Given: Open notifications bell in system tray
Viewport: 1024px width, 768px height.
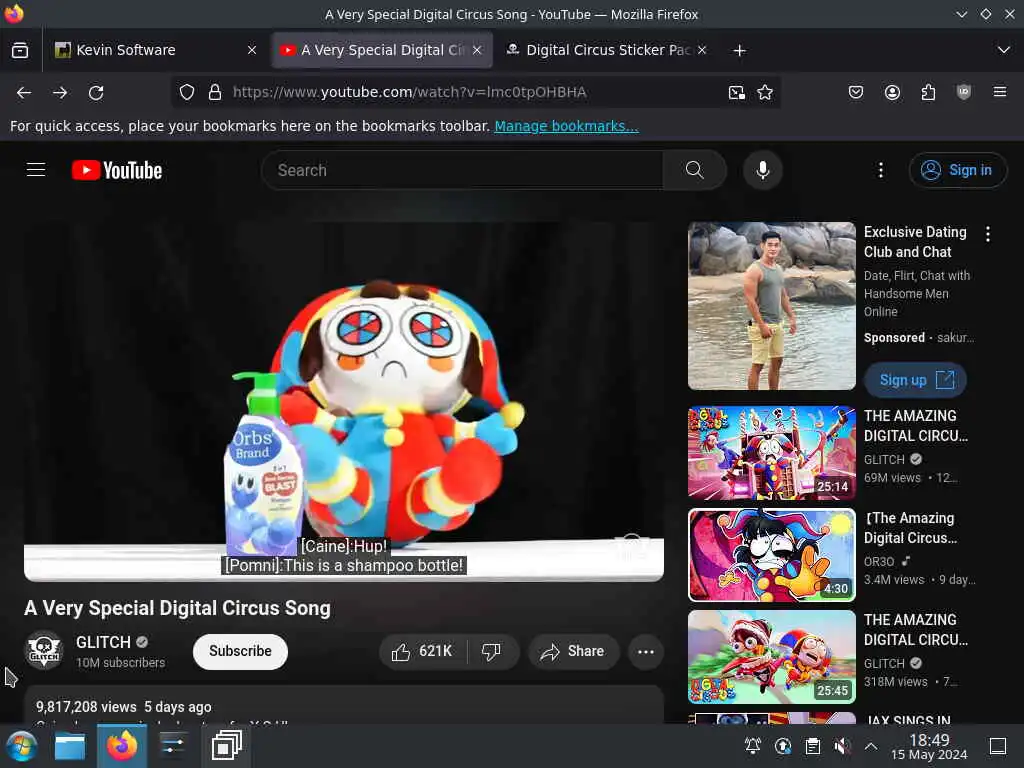Looking at the screenshot, I should [x=752, y=746].
